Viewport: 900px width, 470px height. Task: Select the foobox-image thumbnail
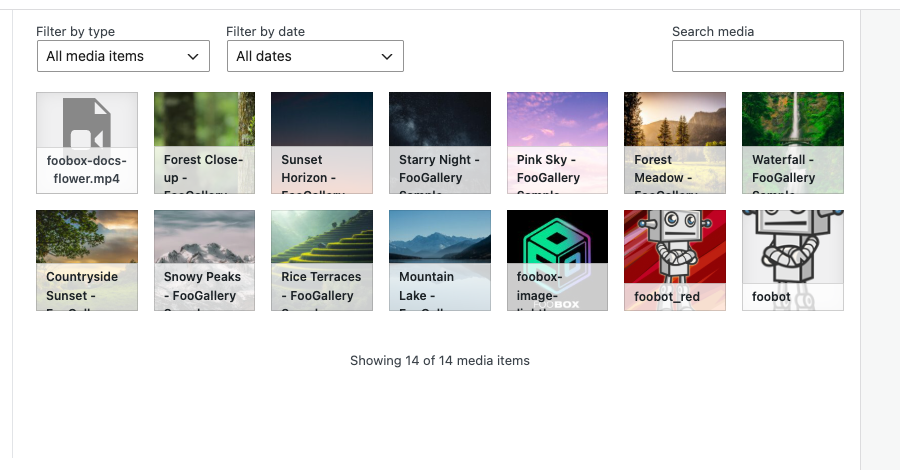point(557,261)
